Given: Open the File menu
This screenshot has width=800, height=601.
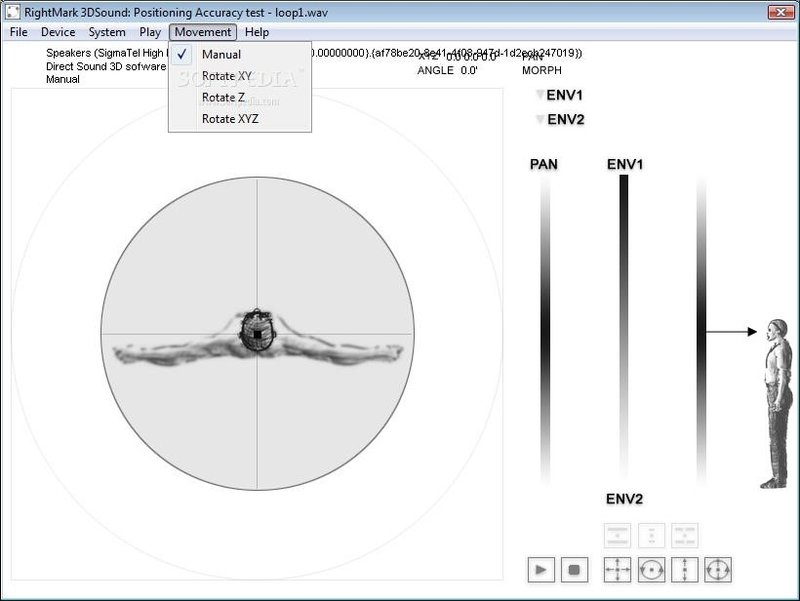Looking at the screenshot, I should 19,32.
